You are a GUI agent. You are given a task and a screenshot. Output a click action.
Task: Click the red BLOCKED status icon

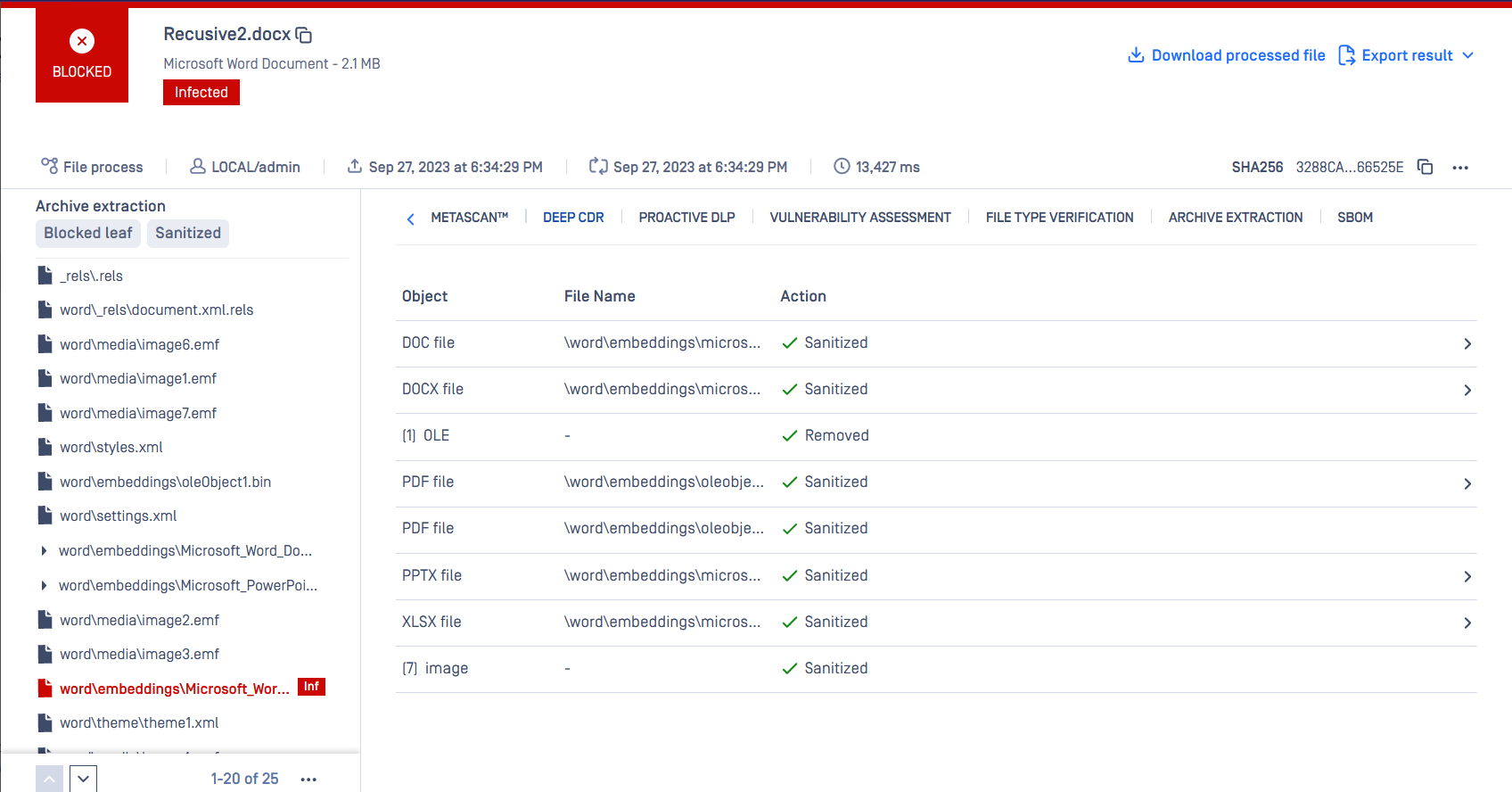click(82, 41)
